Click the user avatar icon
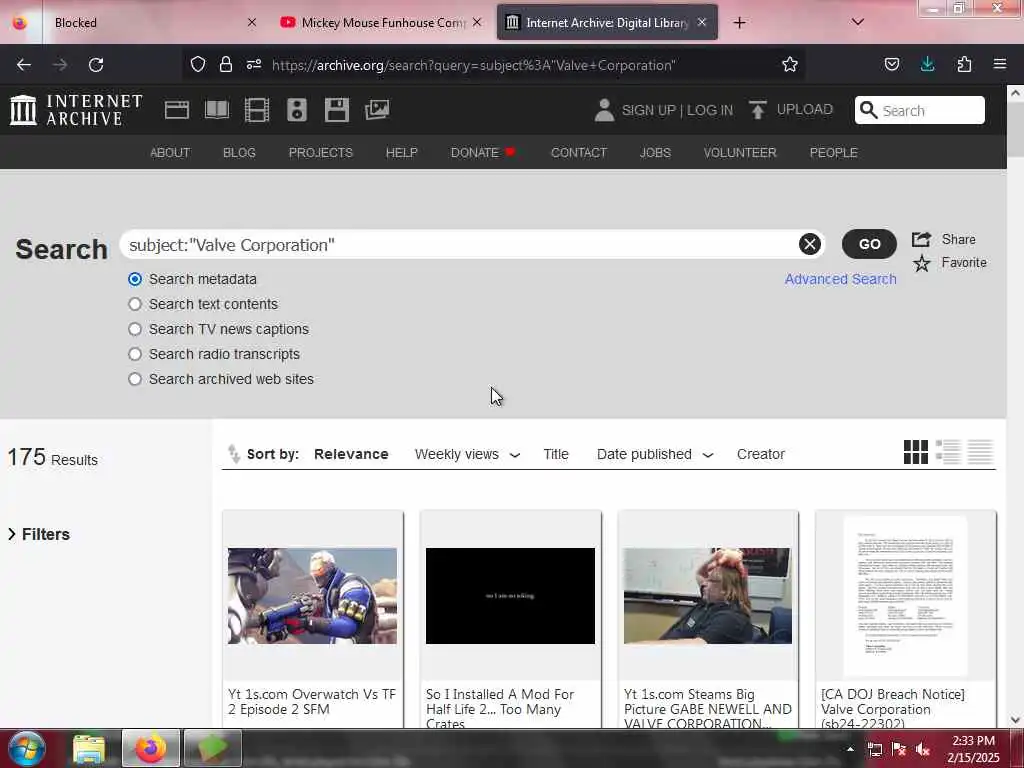The image size is (1024, 768). click(x=604, y=110)
